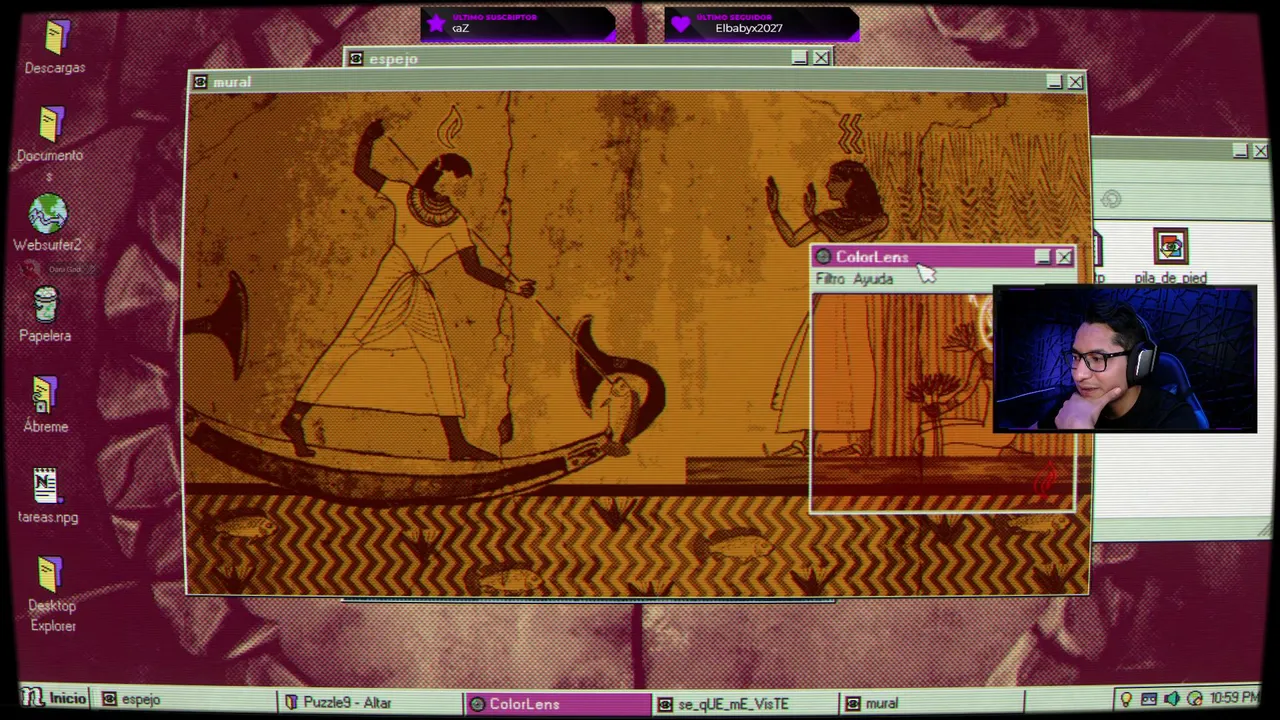Screen dimensions: 1280x720
Task: Click the ColorLens filtered preview area
Action: point(942,402)
